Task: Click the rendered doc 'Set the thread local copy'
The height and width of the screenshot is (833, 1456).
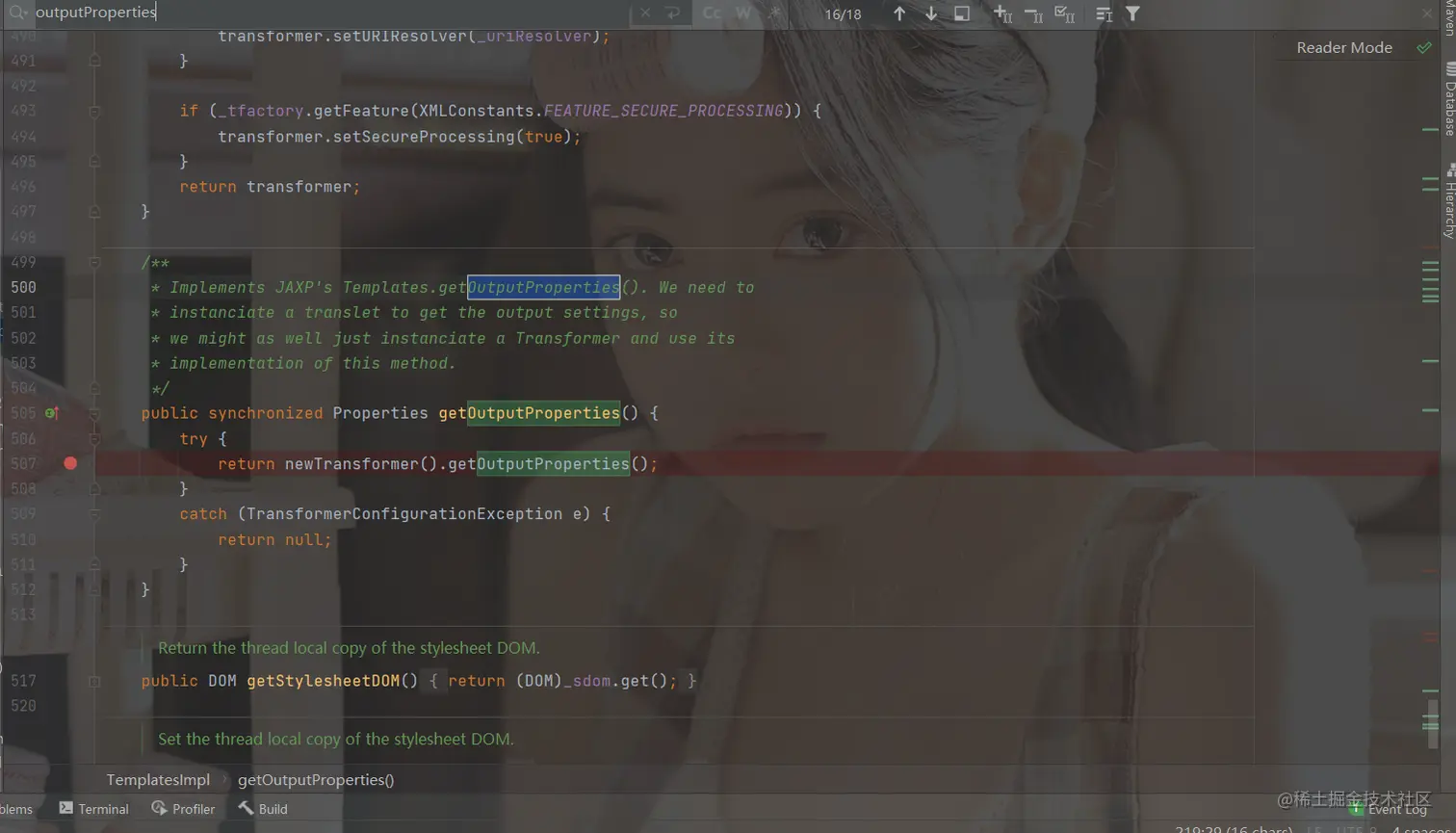Action: pyautogui.click(x=336, y=740)
